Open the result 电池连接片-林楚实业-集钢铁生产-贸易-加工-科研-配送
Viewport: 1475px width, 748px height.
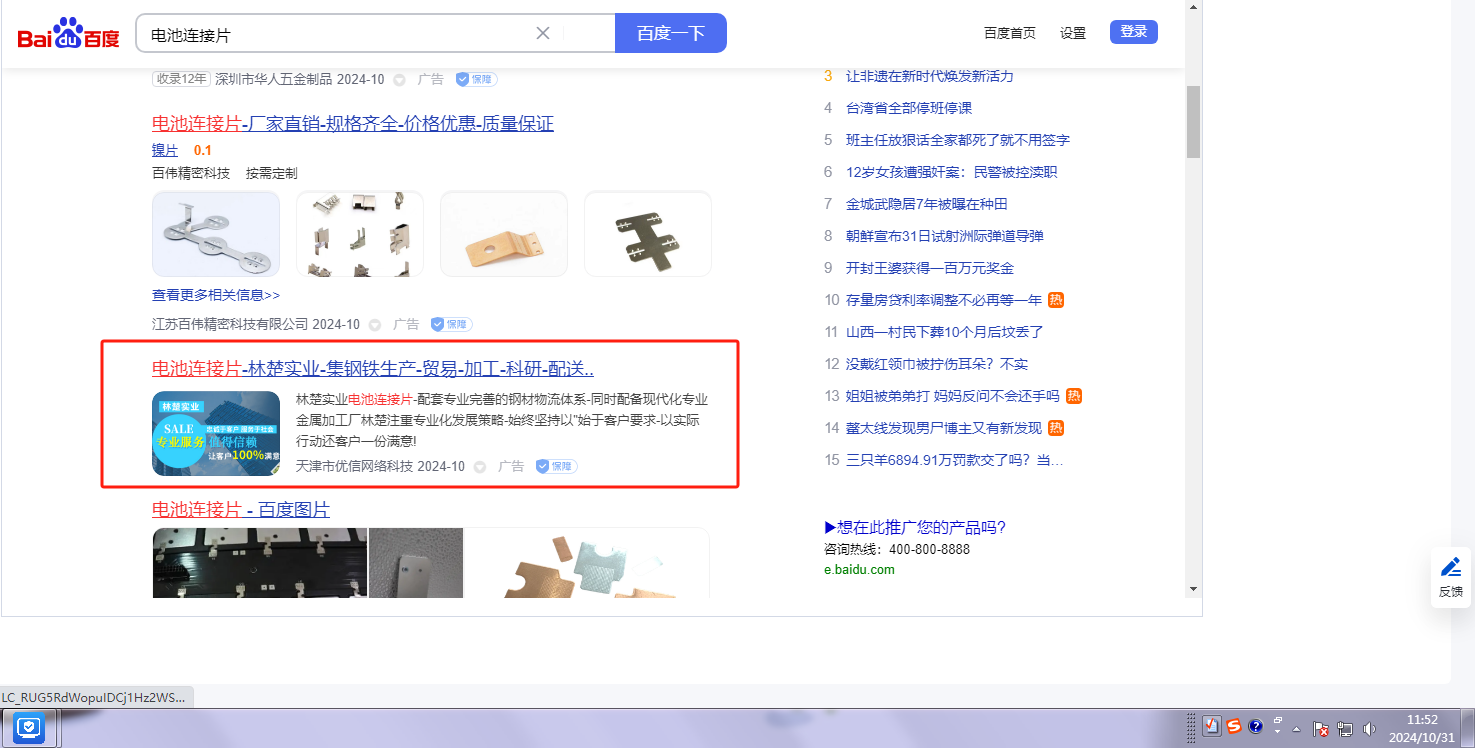pyautogui.click(x=373, y=369)
